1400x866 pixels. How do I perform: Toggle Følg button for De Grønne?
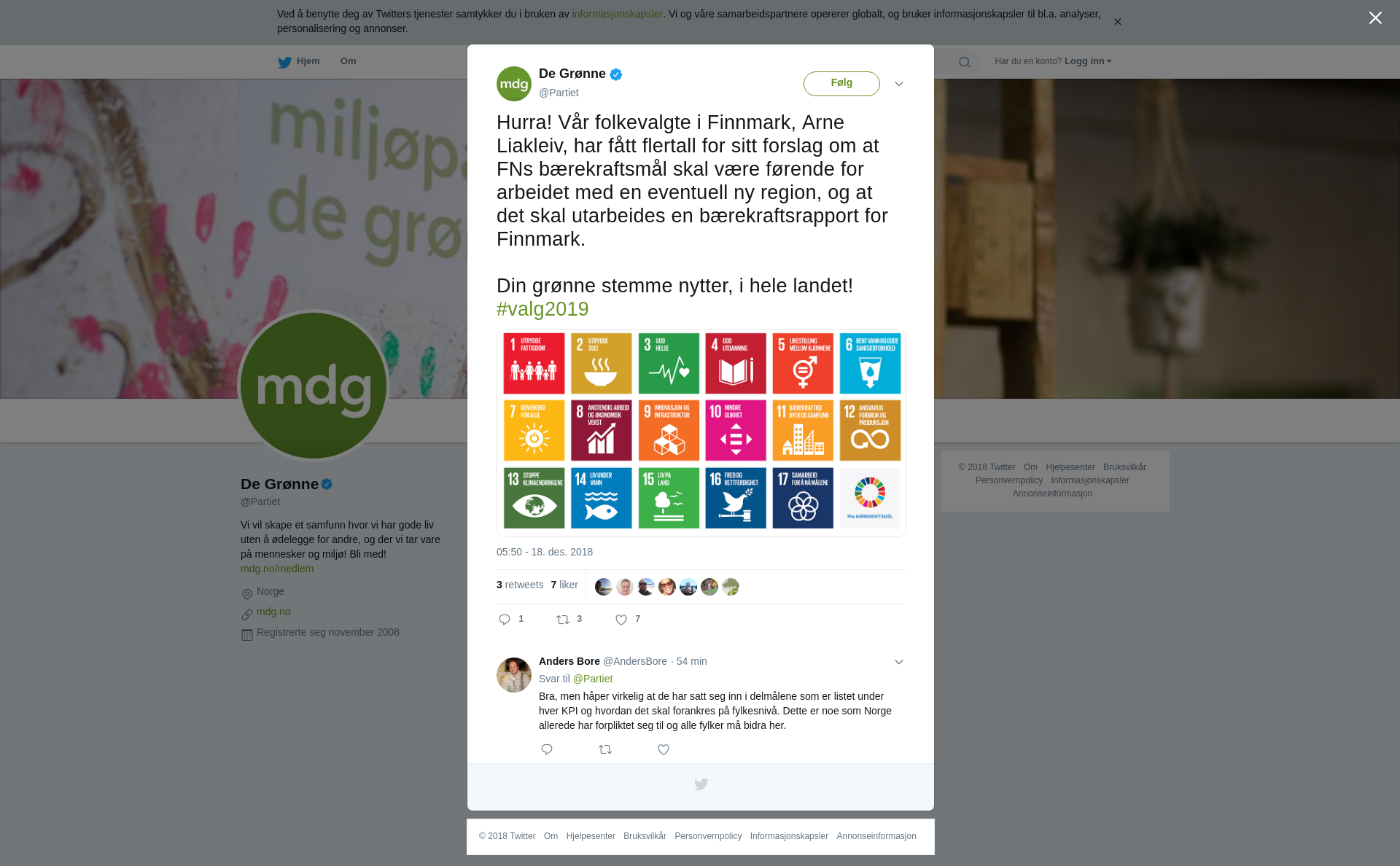tap(841, 84)
